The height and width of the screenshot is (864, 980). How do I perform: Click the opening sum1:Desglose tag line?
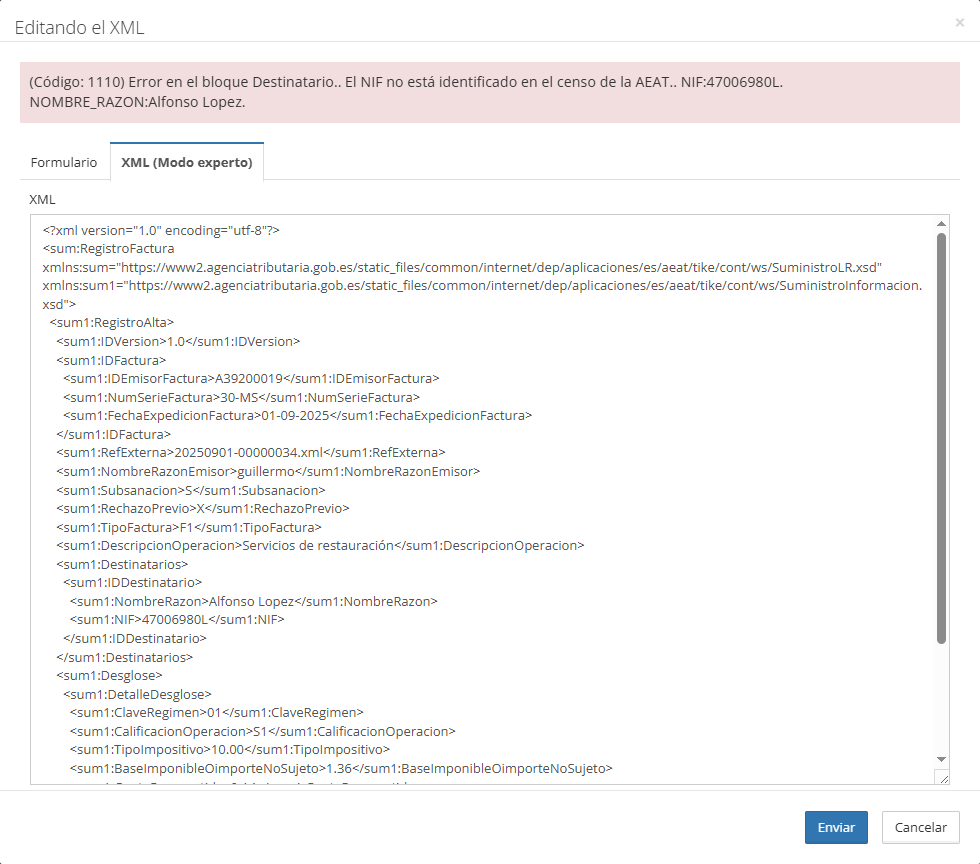(109, 675)
